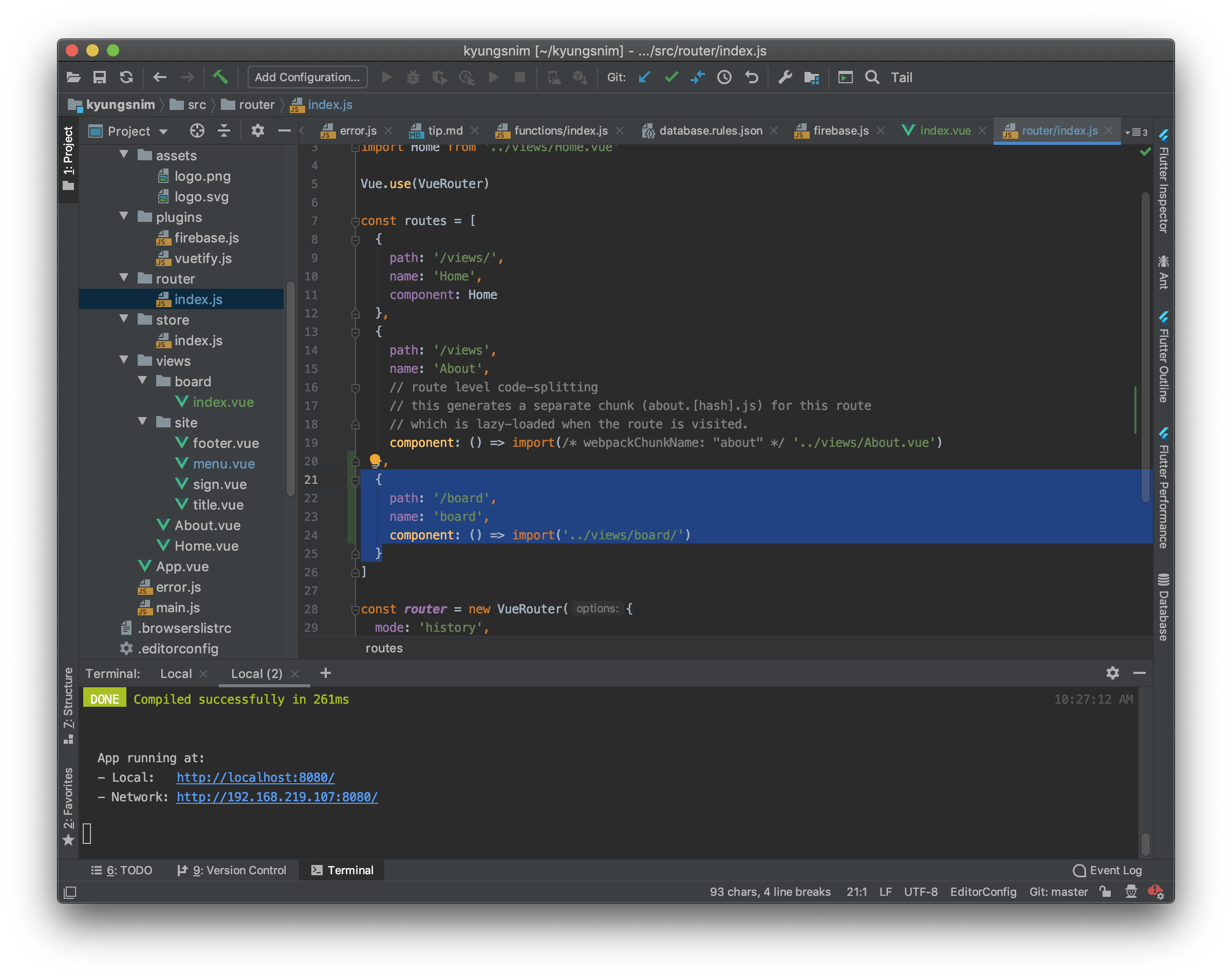The image size is (1232, 979).
Task: Click the Add Configuration button
Action: [307, 77]
